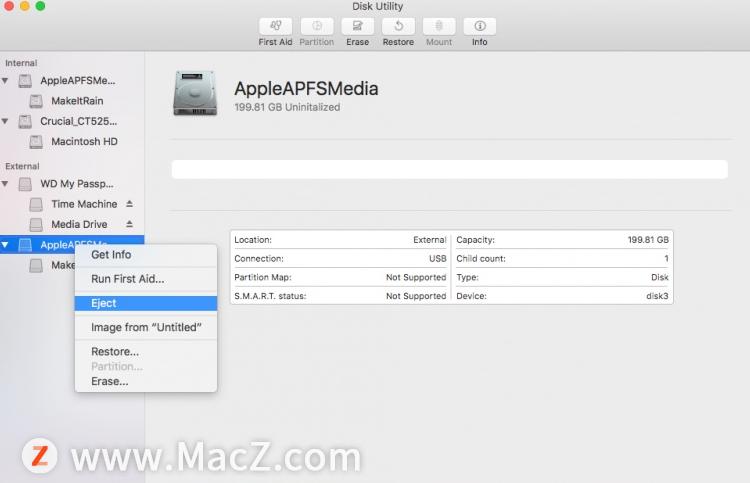This screenshot has height=483, width=750.
Task: Click the WD My Passp... disk name
Action: tap(77, 184)
